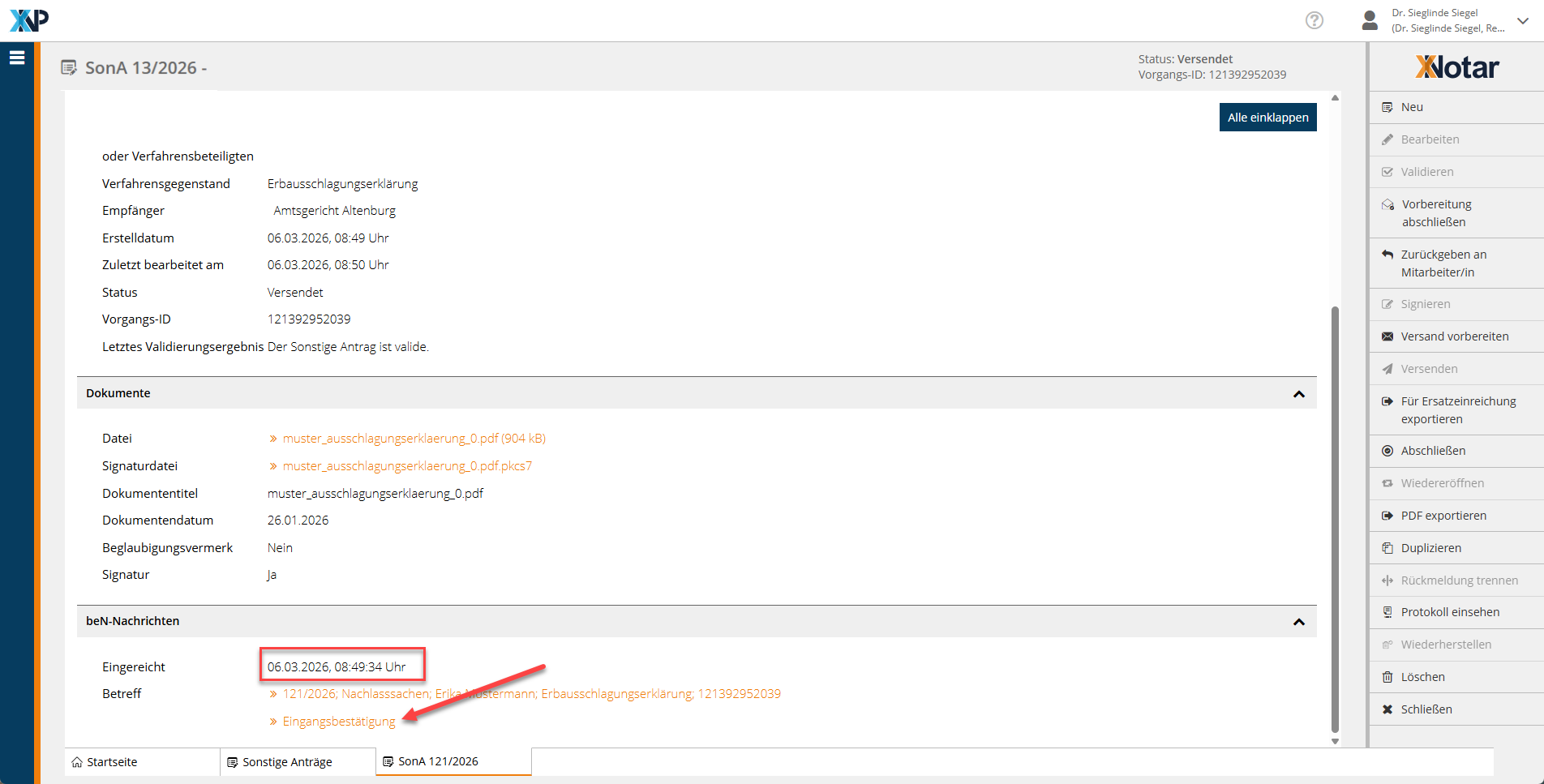
Task: Switch to the Startseite tab
Action: (x=112, y=762)
